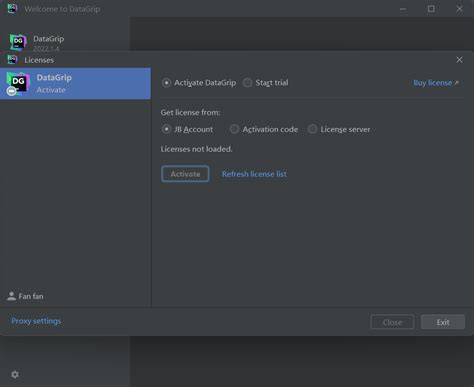Screen dimensions: 474x387
Task: Open Proxy settings
Action: 36,321
